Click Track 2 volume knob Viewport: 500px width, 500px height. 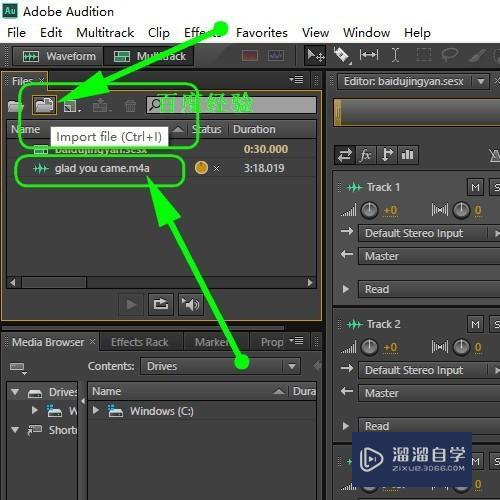tap(369, 347)
